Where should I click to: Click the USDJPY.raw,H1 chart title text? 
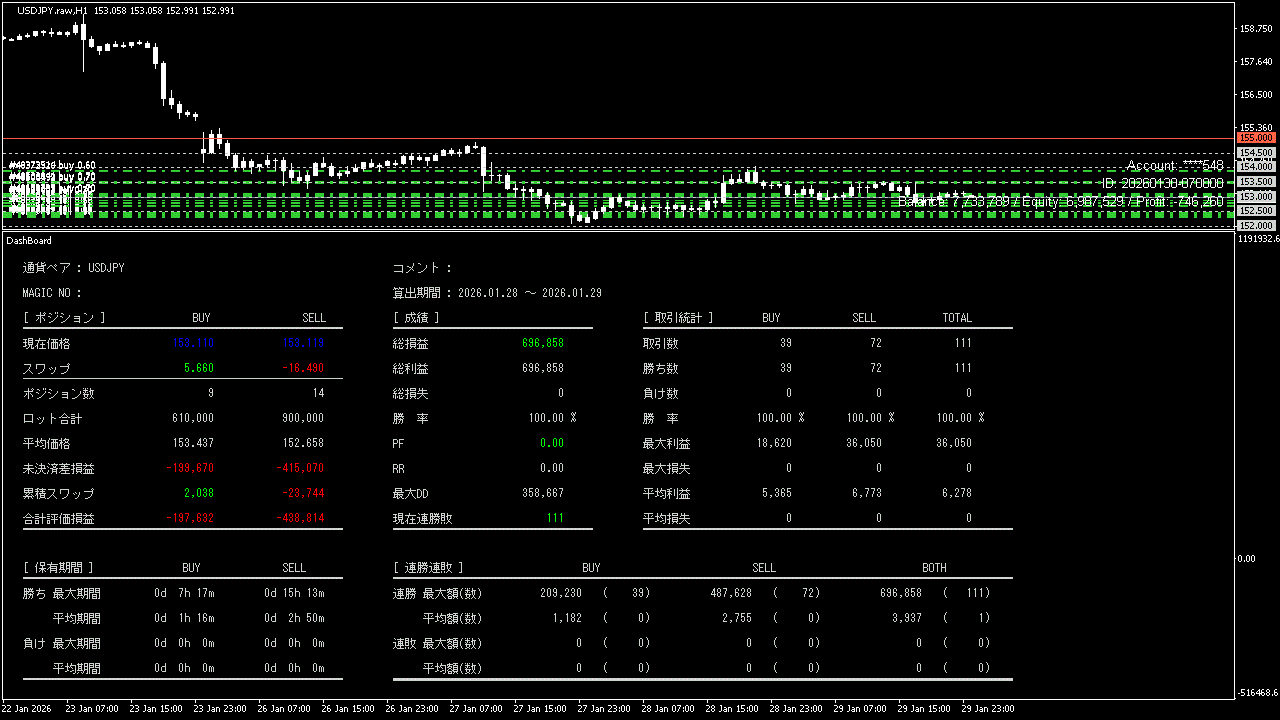52,10
